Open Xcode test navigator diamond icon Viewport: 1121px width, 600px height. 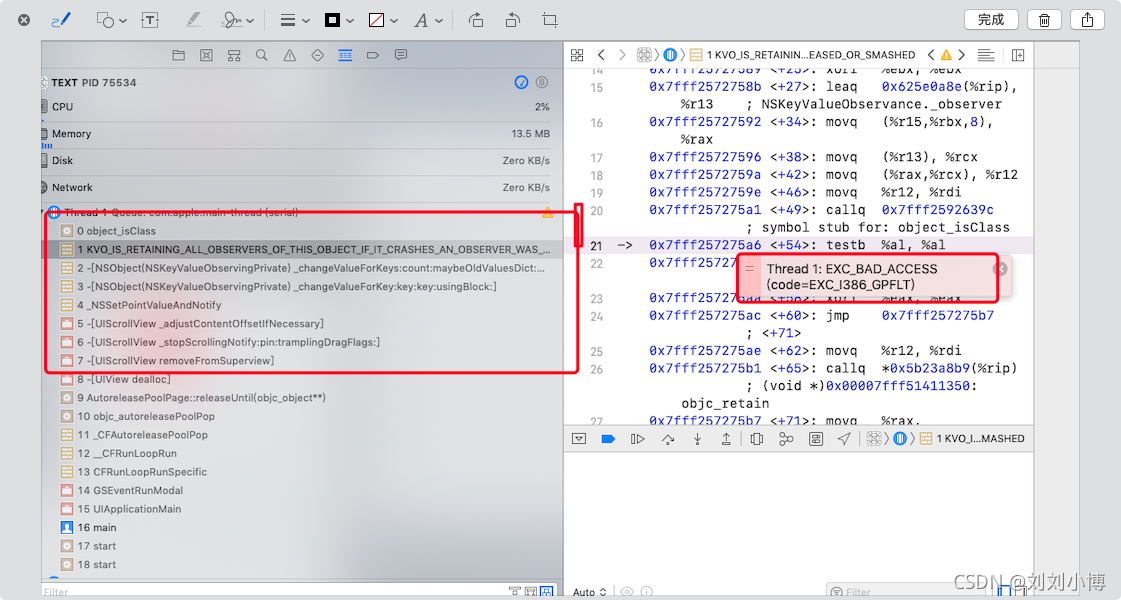pos(317,55)
